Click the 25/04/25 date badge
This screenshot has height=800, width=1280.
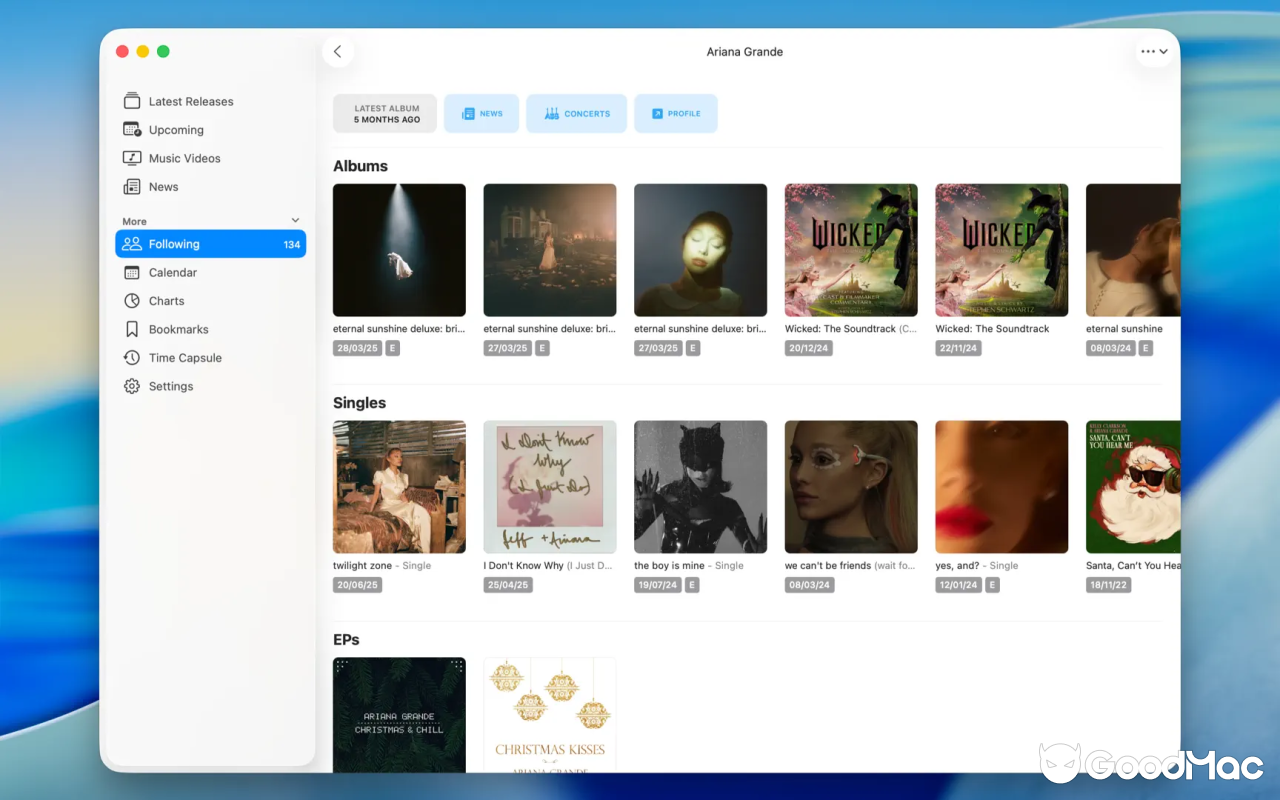[508, 585]
